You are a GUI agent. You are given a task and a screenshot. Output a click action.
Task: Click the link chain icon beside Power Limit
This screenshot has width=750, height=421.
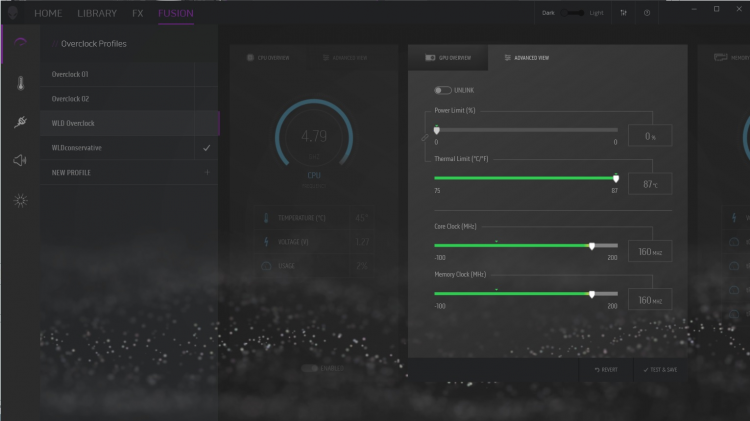pyautogui.click(x=425, y=138)
